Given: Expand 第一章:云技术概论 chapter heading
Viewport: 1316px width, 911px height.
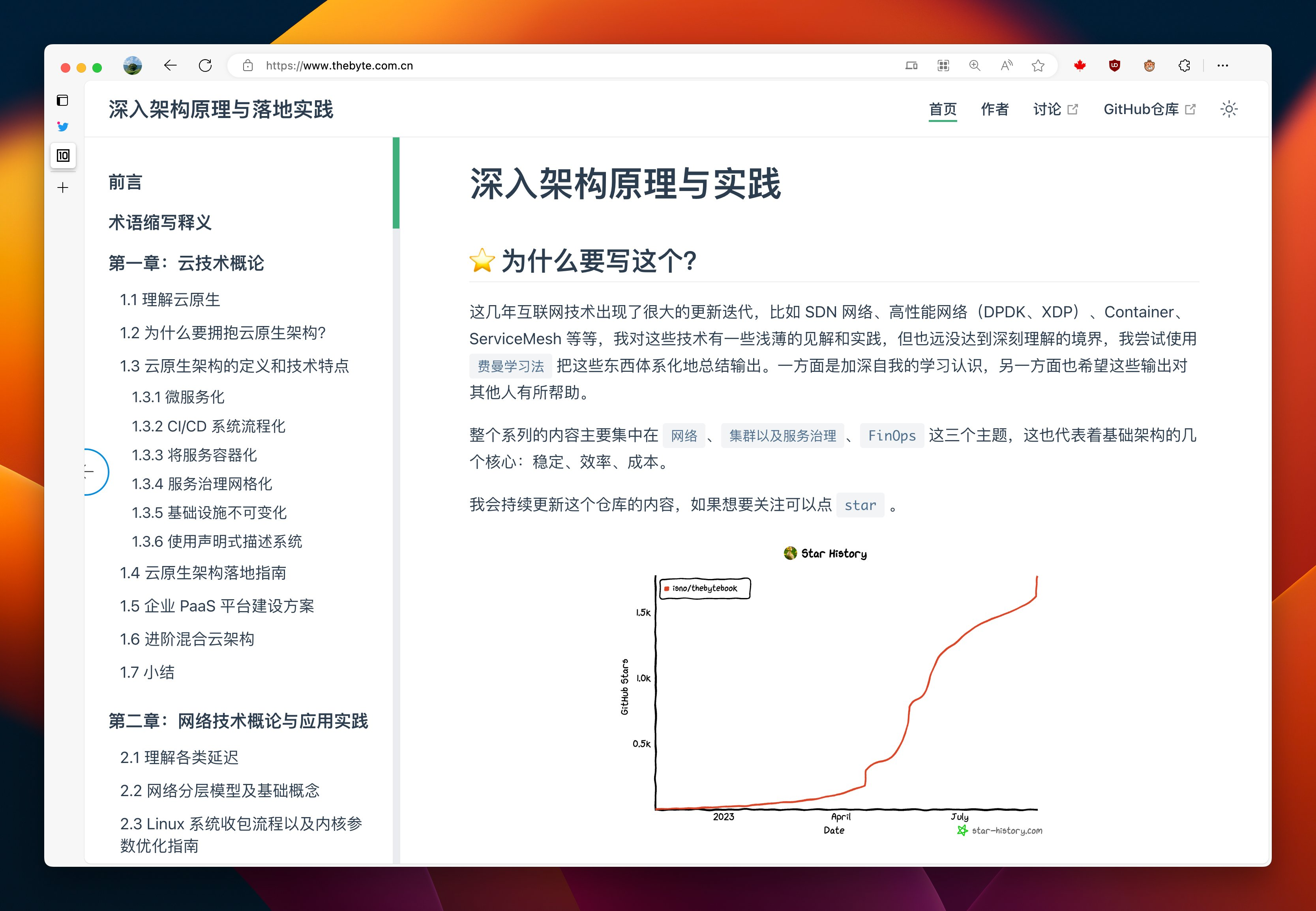Looking at the screenshot, I should [186, 263].
